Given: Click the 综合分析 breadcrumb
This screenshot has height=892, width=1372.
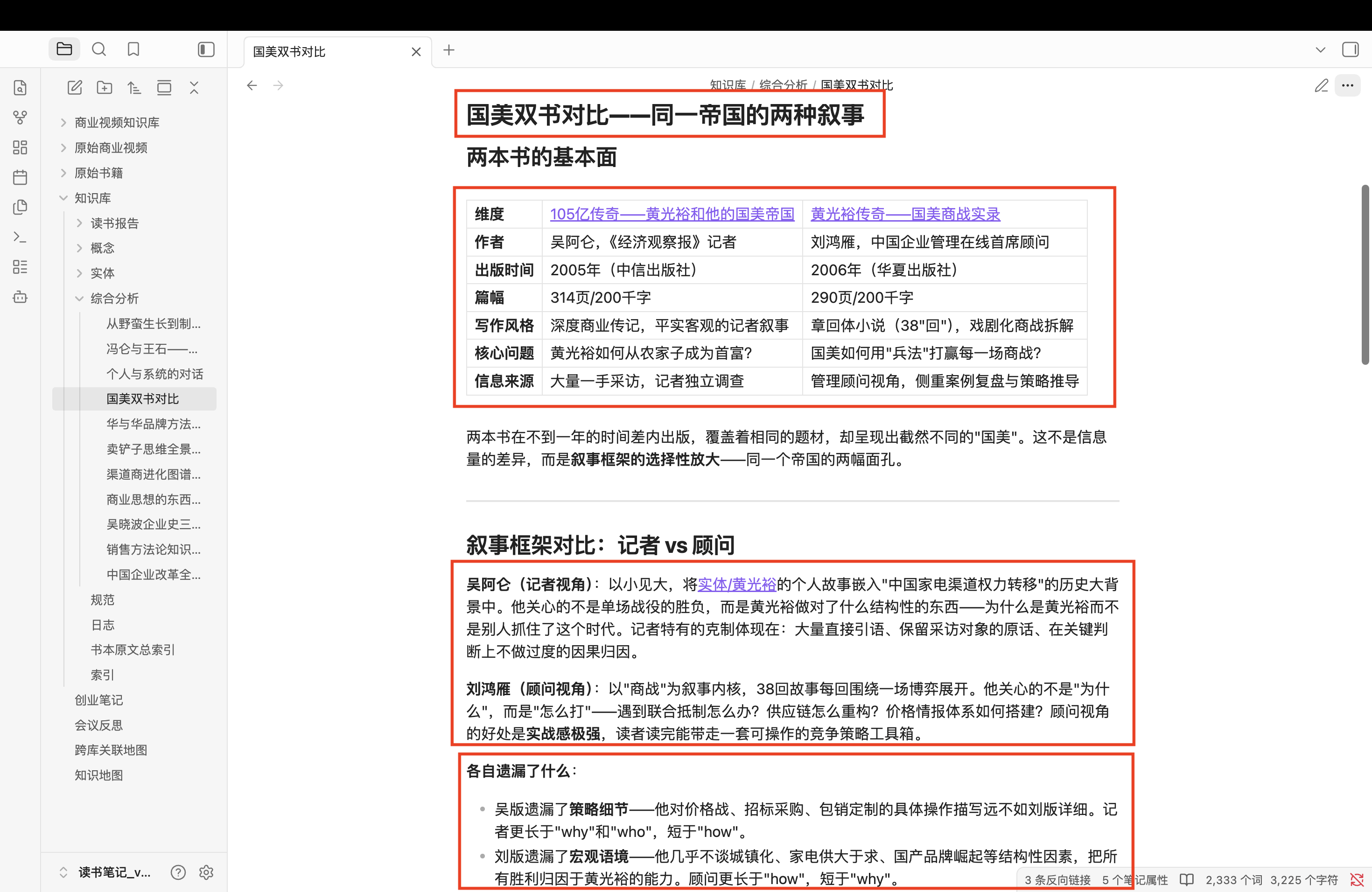Looking at the screenshot, I should tap(783, 85).
